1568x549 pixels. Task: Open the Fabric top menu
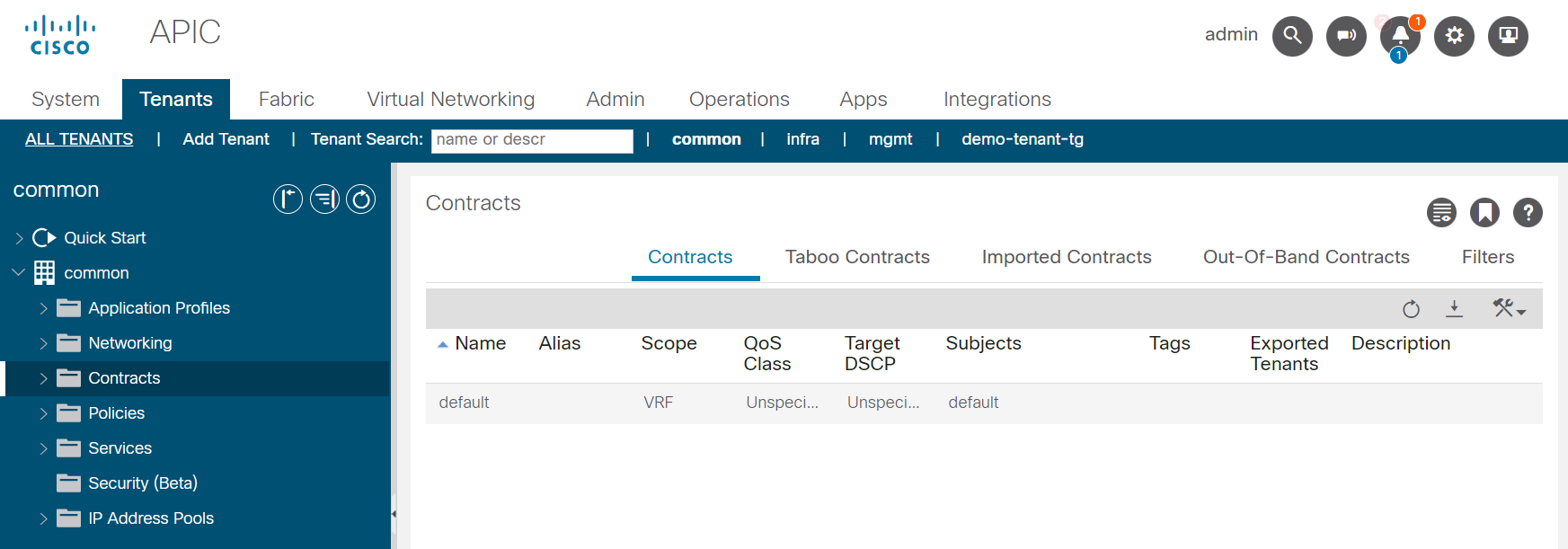(x=287, y=99)
